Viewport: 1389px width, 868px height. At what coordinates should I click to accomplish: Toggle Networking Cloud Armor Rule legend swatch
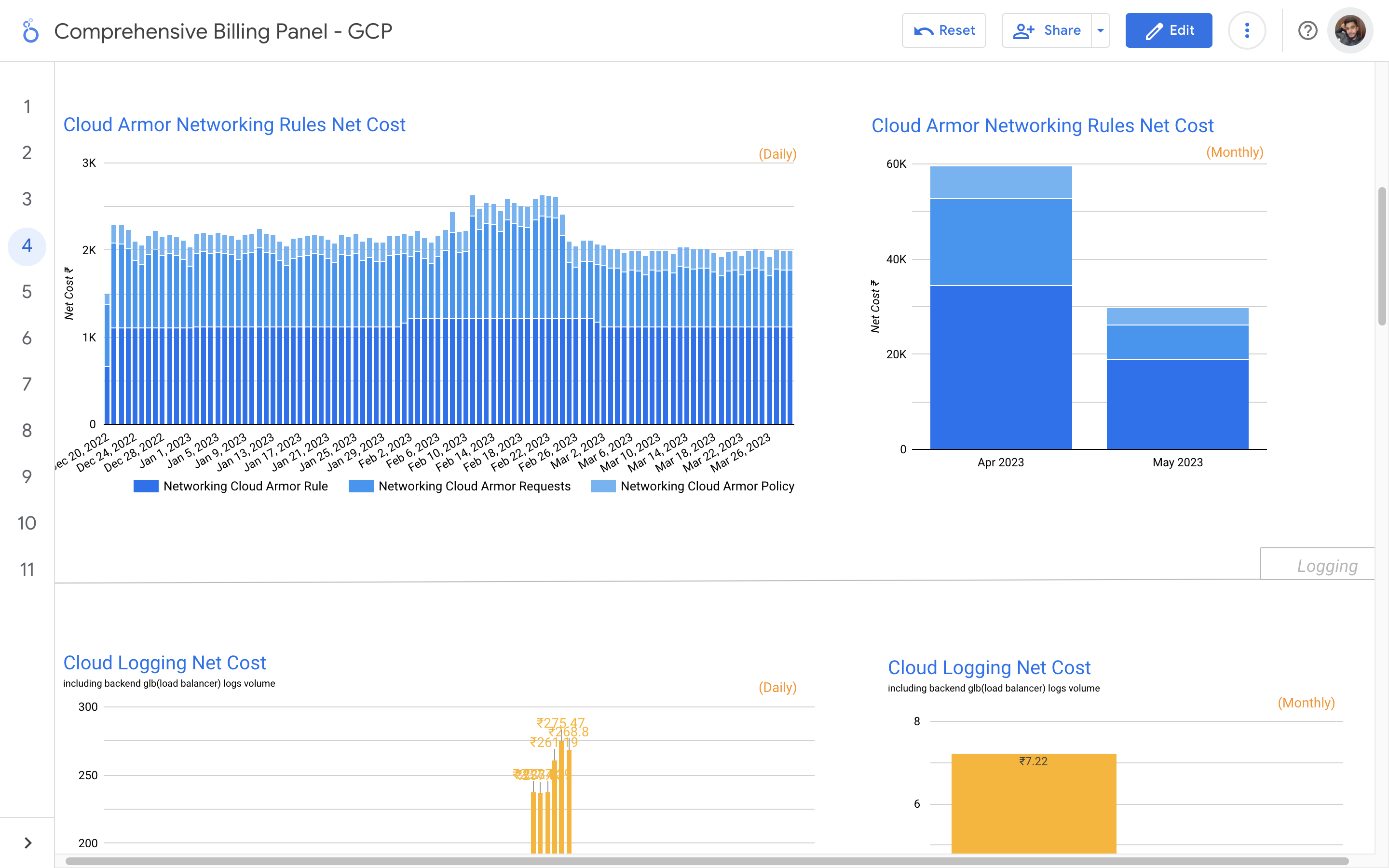point(146,486)
